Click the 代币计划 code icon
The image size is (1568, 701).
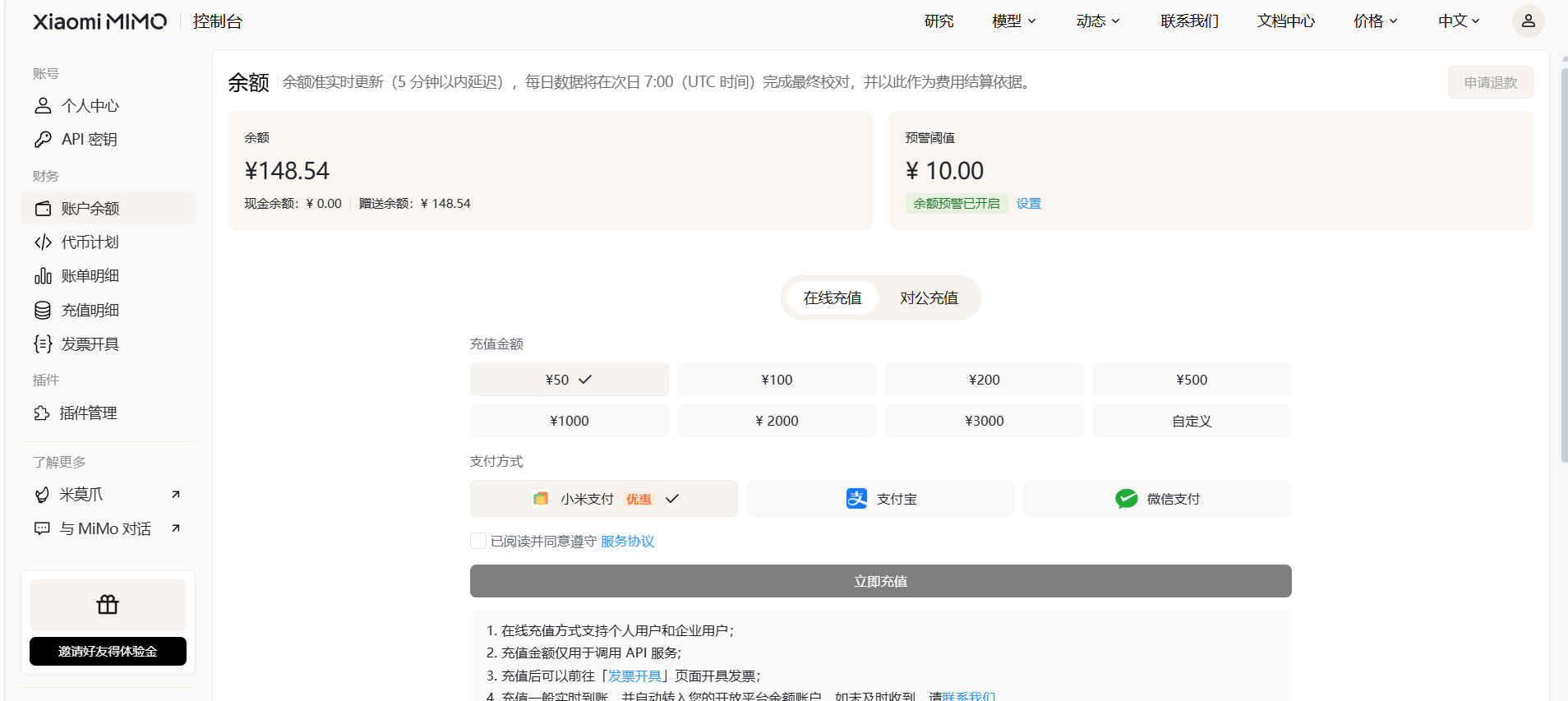[x=43, y=242]
